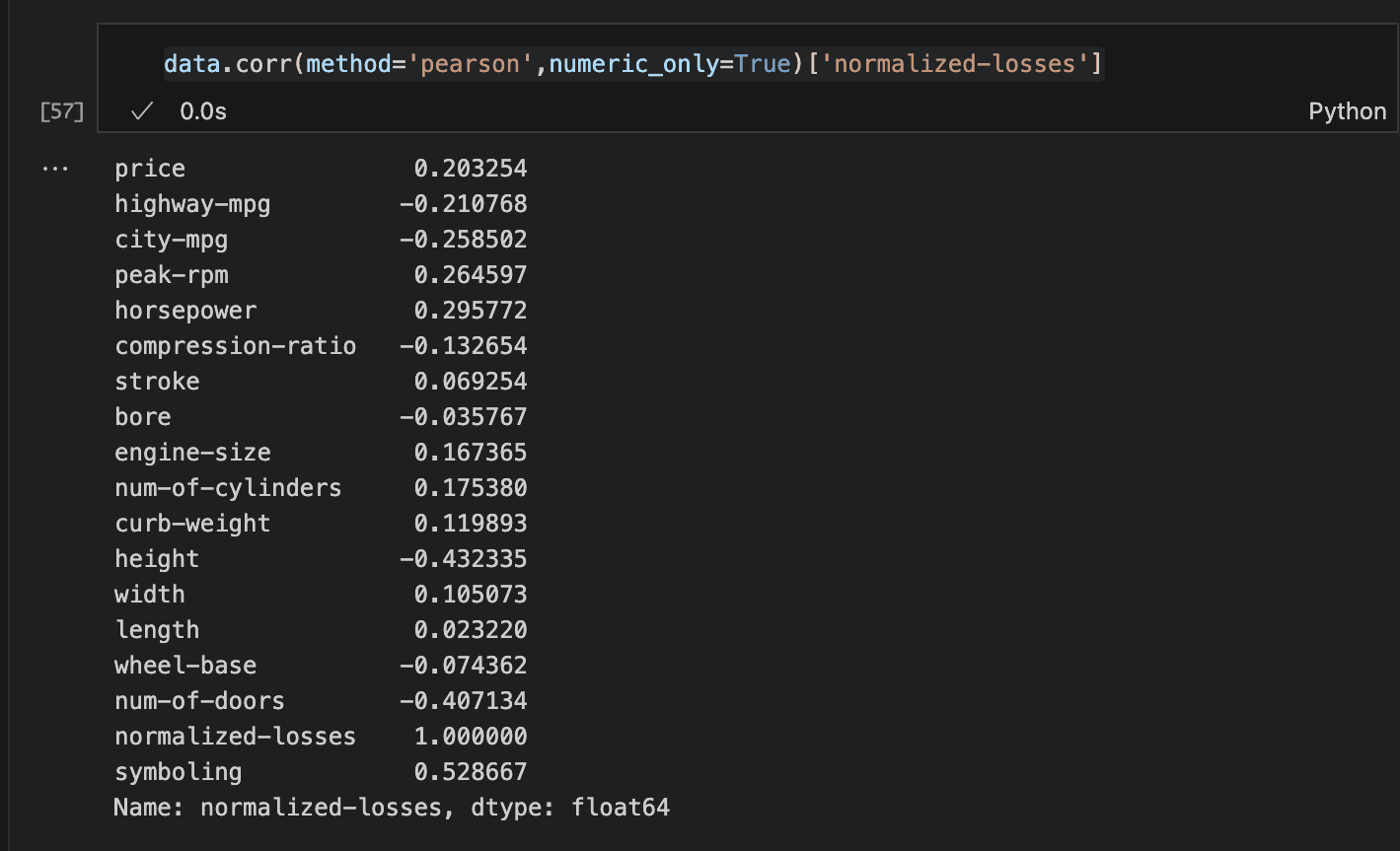The width and height of the screenshot is (1400, 851).
Task: Click the 'normalized-losses' string in the code
Action: tap(953, 63)
